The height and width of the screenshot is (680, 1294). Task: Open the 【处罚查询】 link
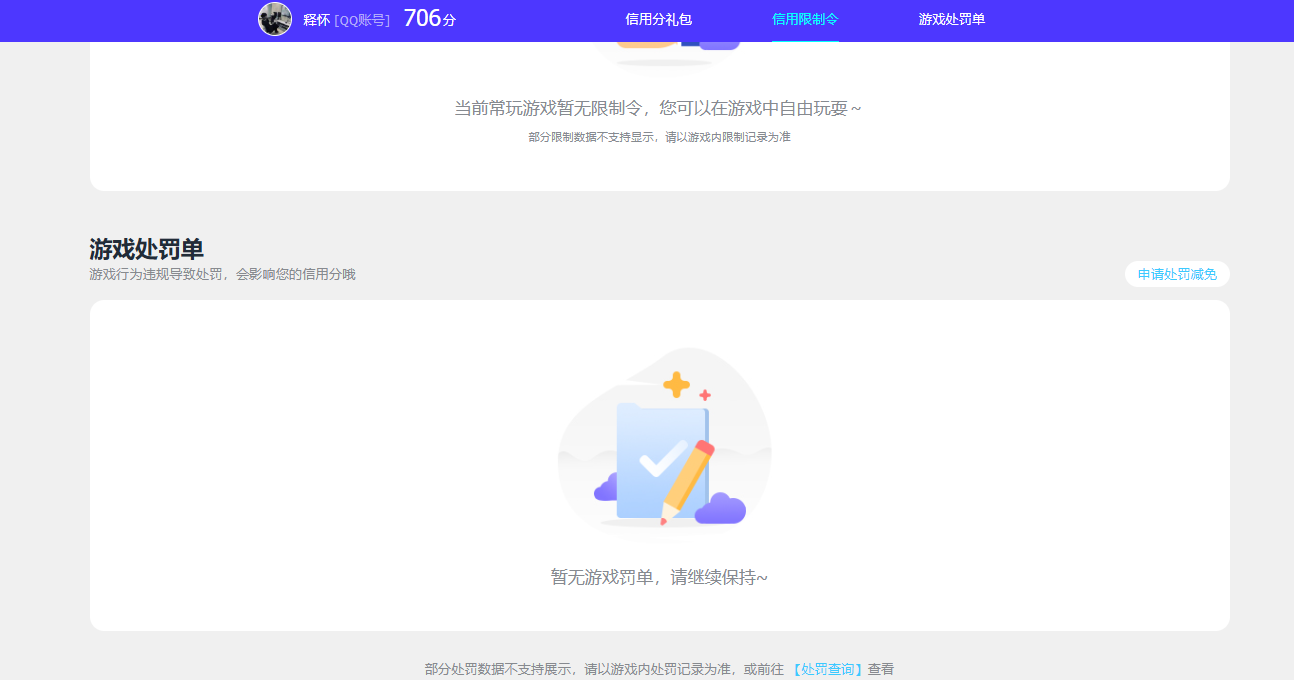click(x=827, y=669)
